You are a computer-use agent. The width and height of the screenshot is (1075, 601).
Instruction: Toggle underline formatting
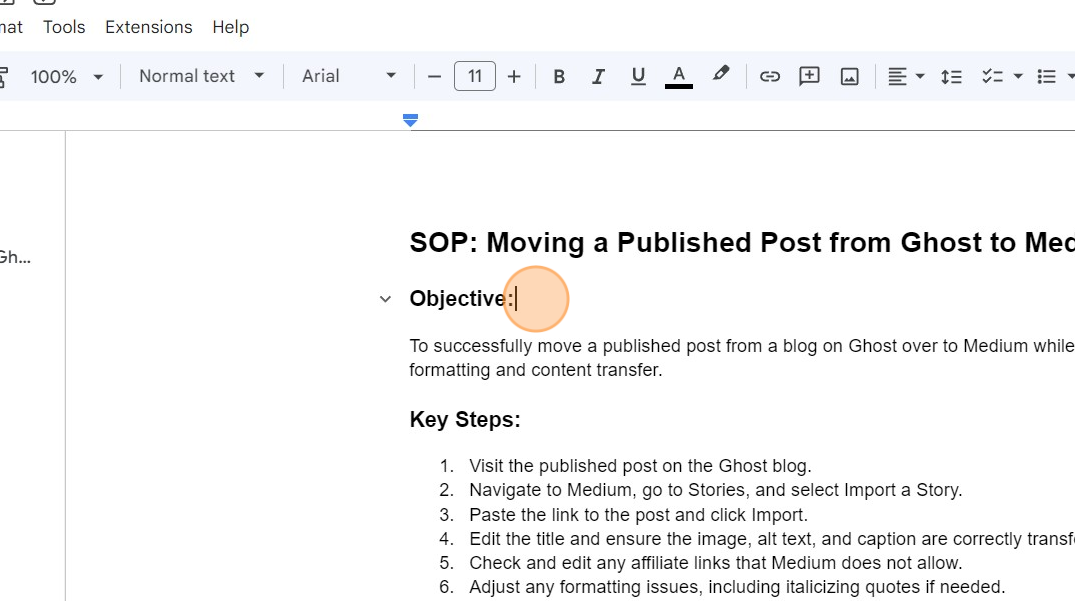pos(638,76)
